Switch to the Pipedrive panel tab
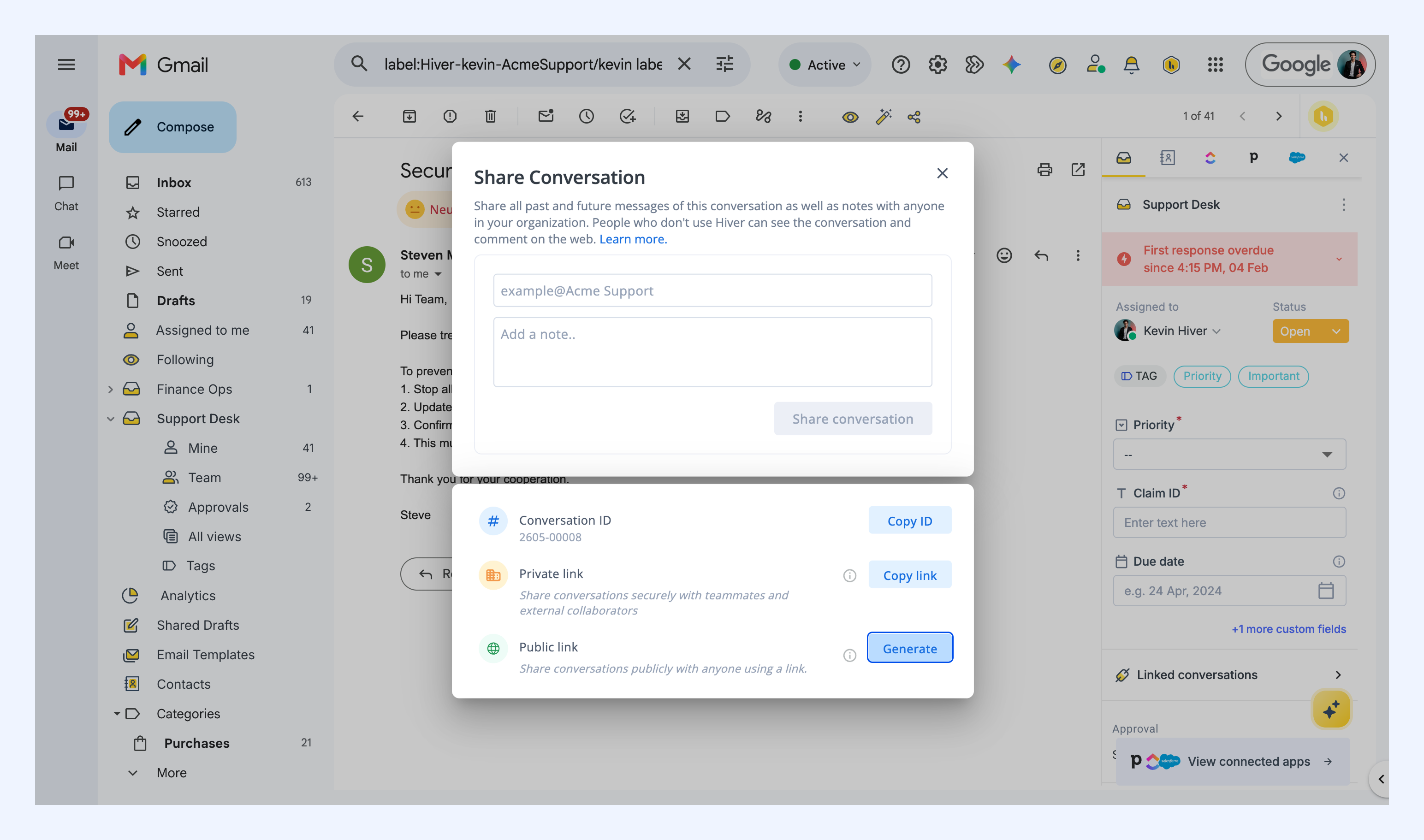The image size is (1424, 840). (1253, 158)
